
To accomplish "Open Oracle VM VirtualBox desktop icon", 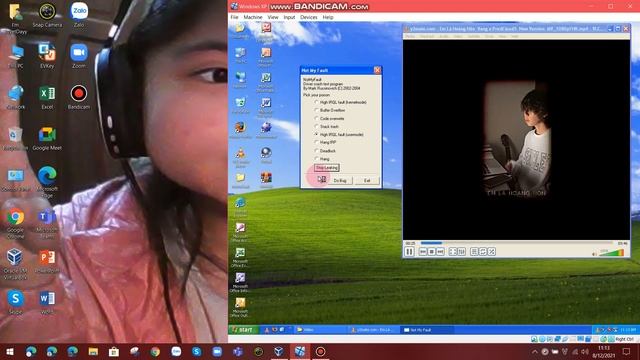I will pyautogui.click(x=16, y=264).
